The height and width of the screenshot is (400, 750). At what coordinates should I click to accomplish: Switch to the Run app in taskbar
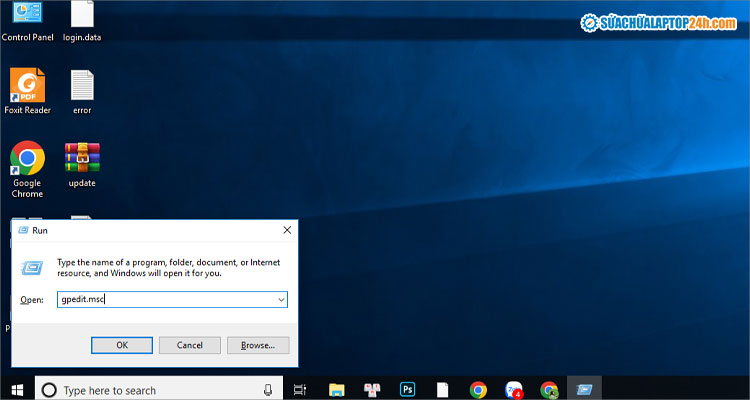(x=584, y=389)
